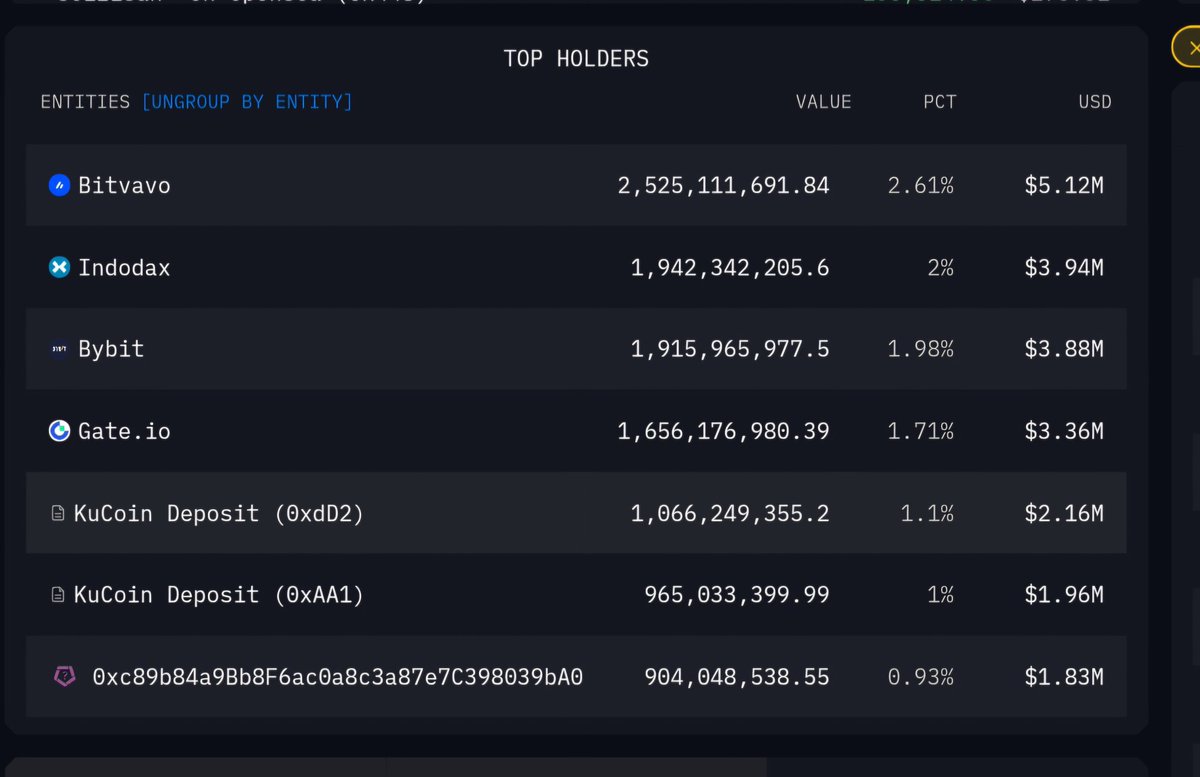The image size is (1200, 777).
Task: Click the 1.1% percentage cell
Action: click(x=927, y=514)
